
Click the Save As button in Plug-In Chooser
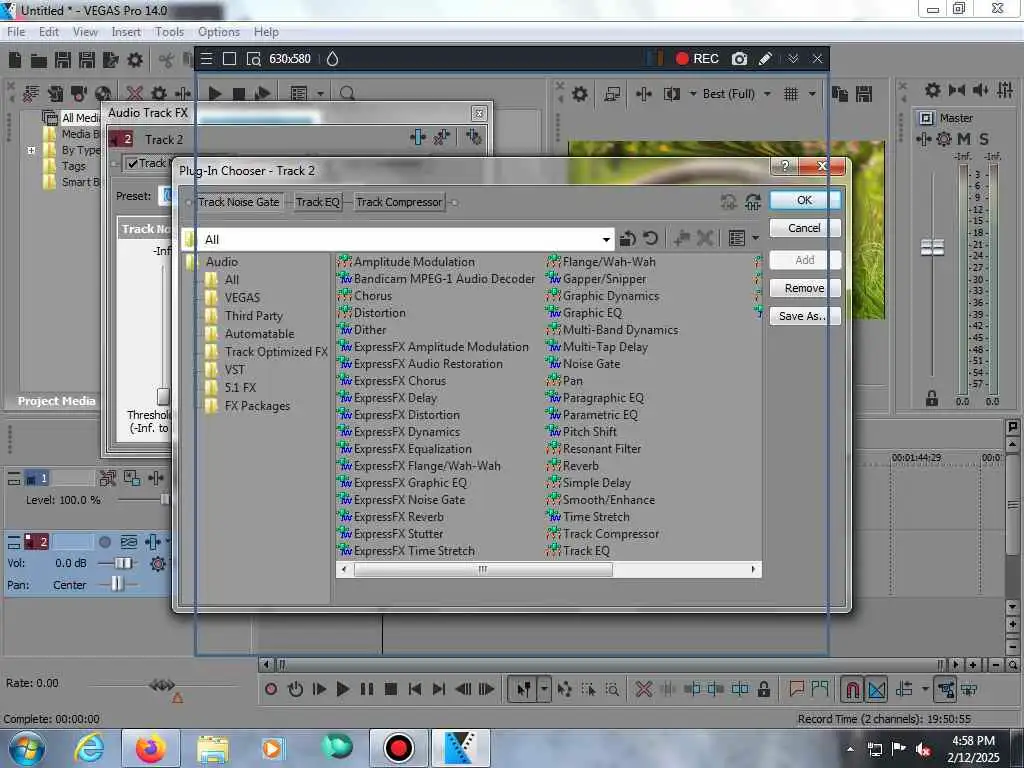805,316
